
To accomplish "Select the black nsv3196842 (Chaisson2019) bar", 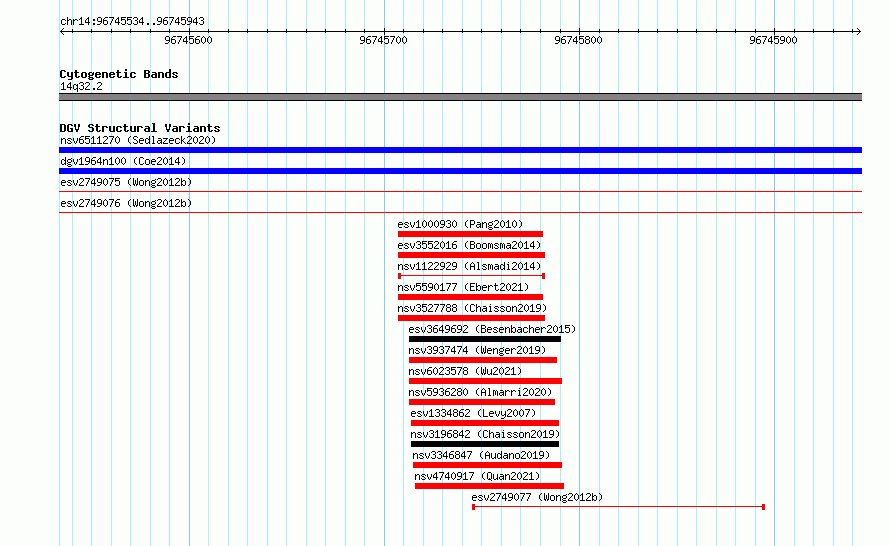I will click(x=485, y=444).
